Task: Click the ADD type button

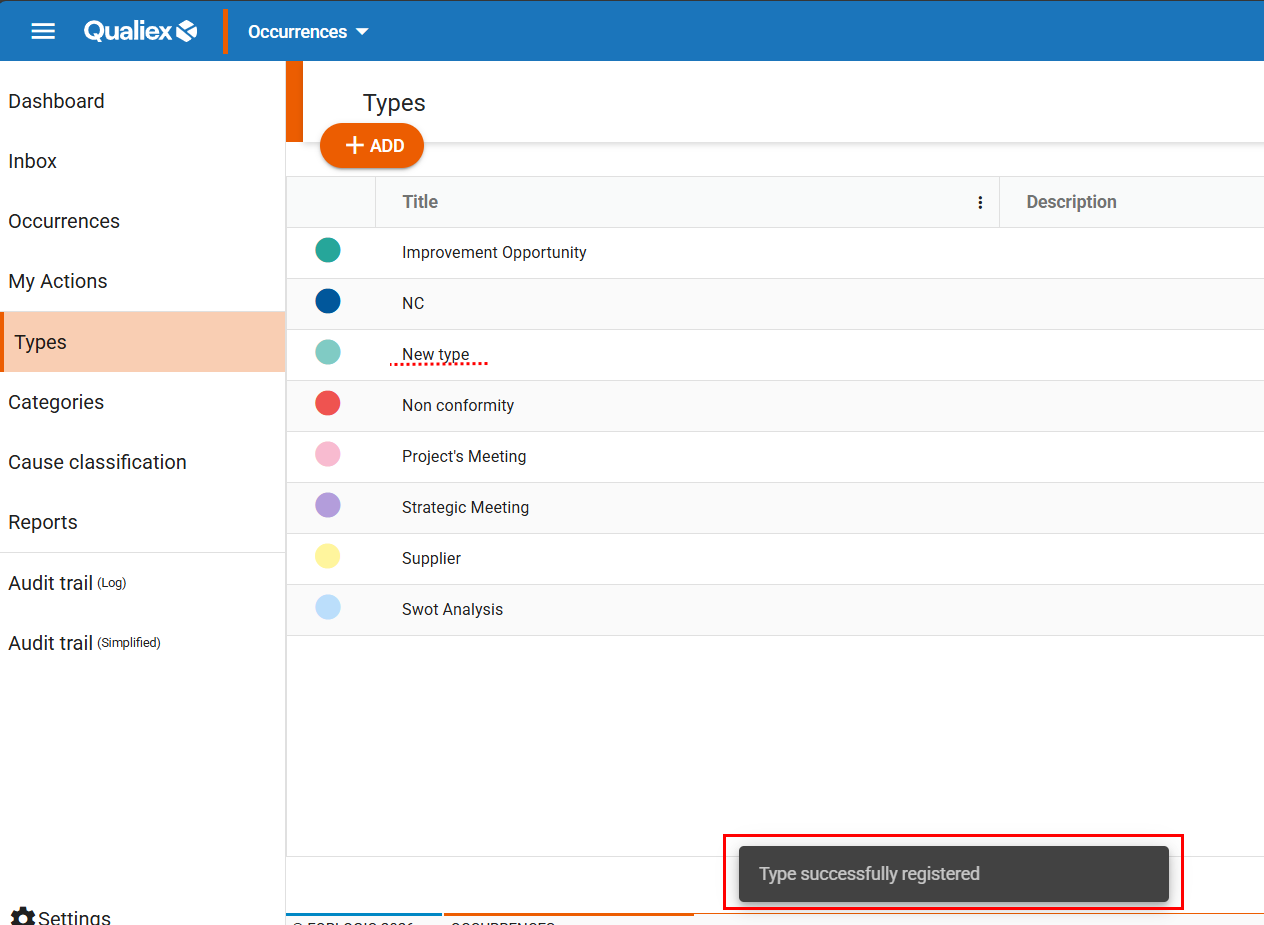Action: click(372, 146)
